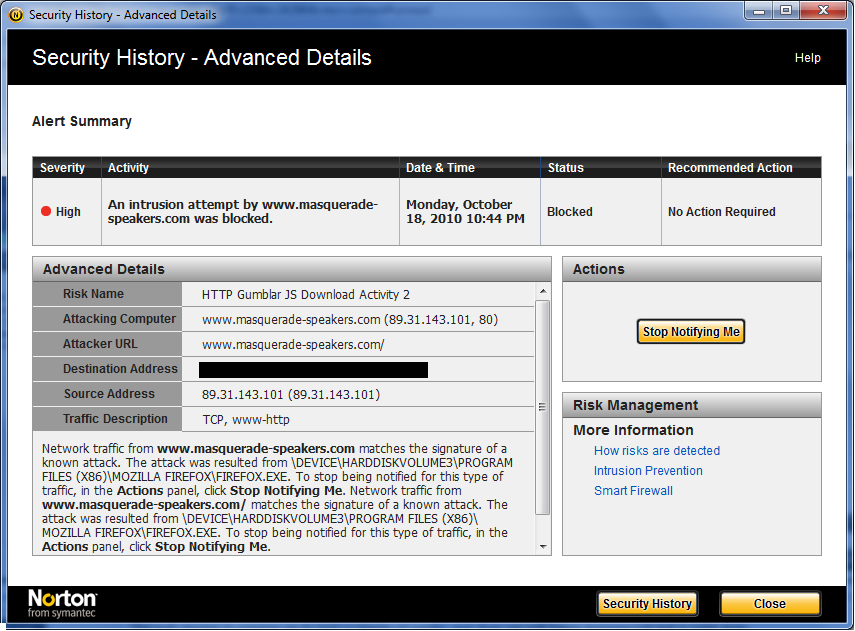Click the Advanced Details scrollbar thumb
This screenshot has width=855, height=631.
(543, 407)
